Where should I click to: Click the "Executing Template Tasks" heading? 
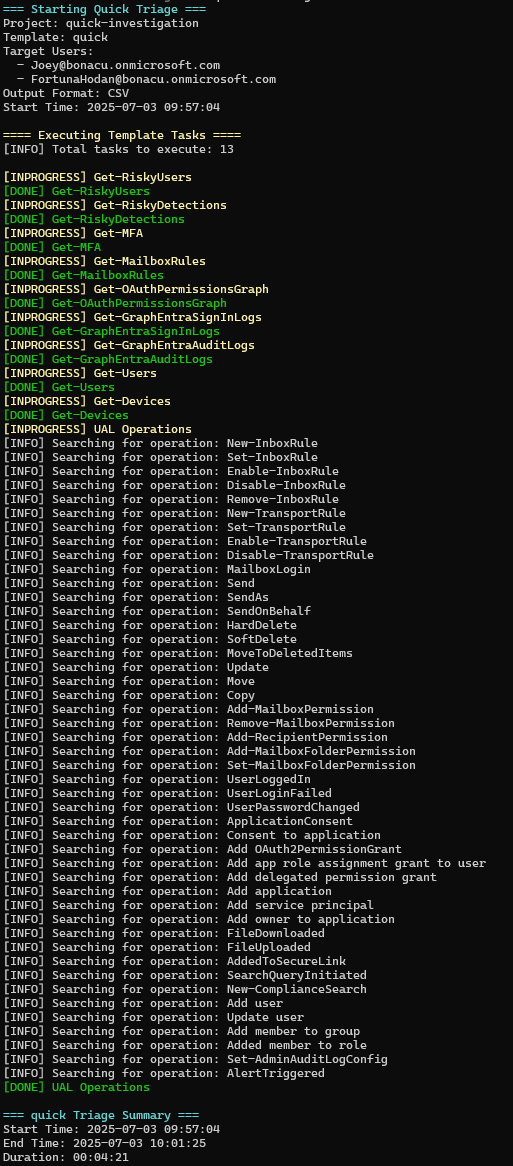click(122, 135)
